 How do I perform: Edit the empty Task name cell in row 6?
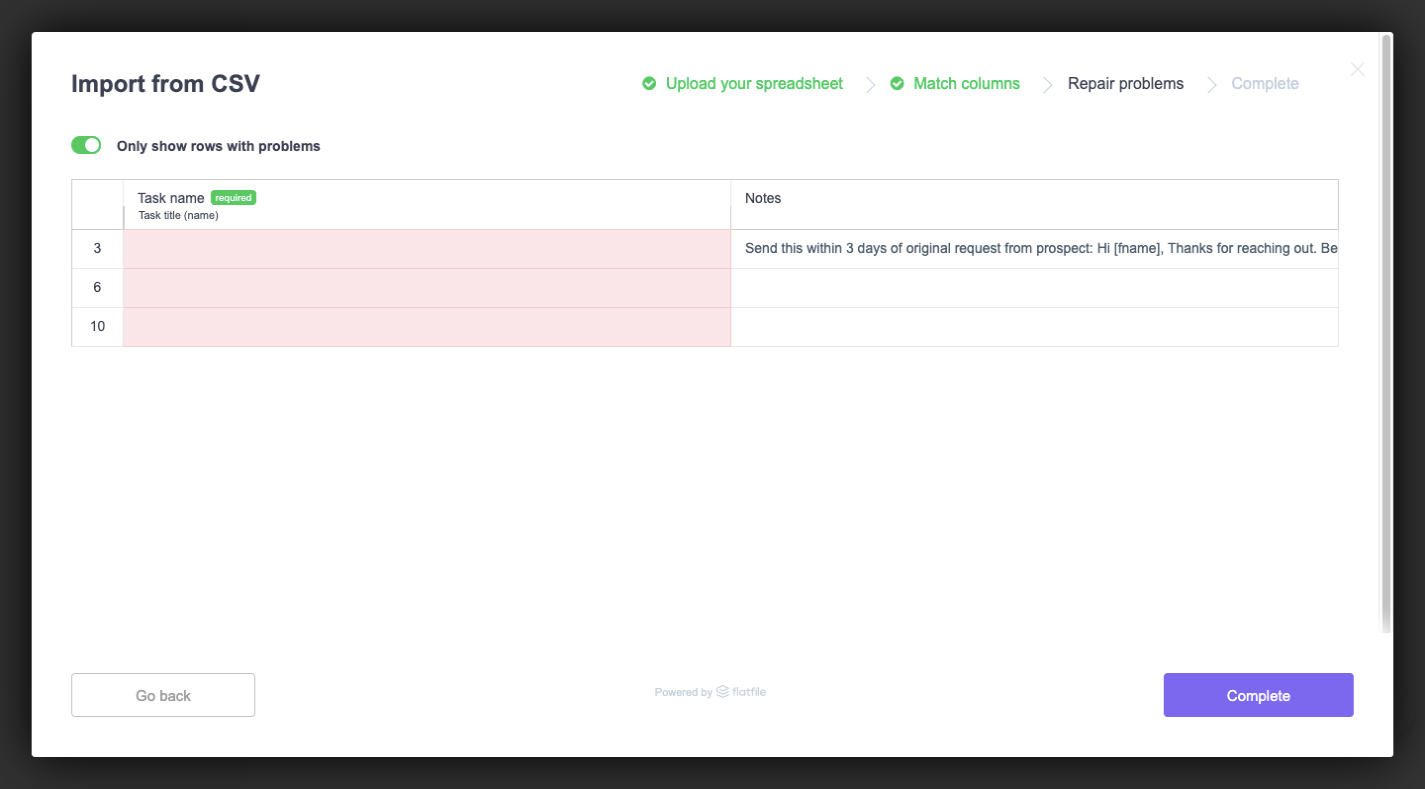pyautogui.click(x=427, y=288)
